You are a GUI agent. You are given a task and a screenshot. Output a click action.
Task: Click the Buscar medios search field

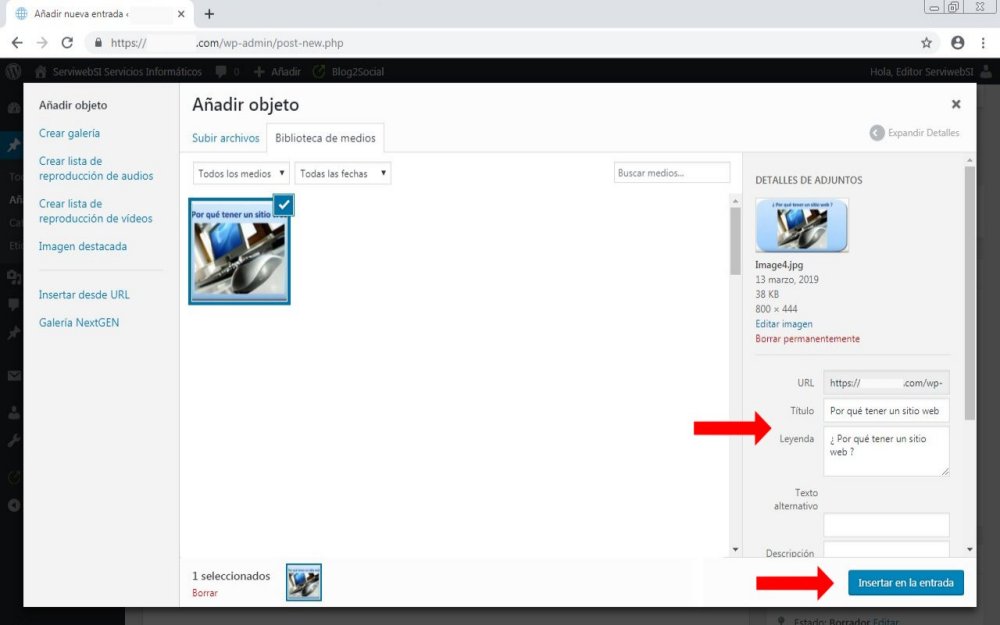(672, 173)
